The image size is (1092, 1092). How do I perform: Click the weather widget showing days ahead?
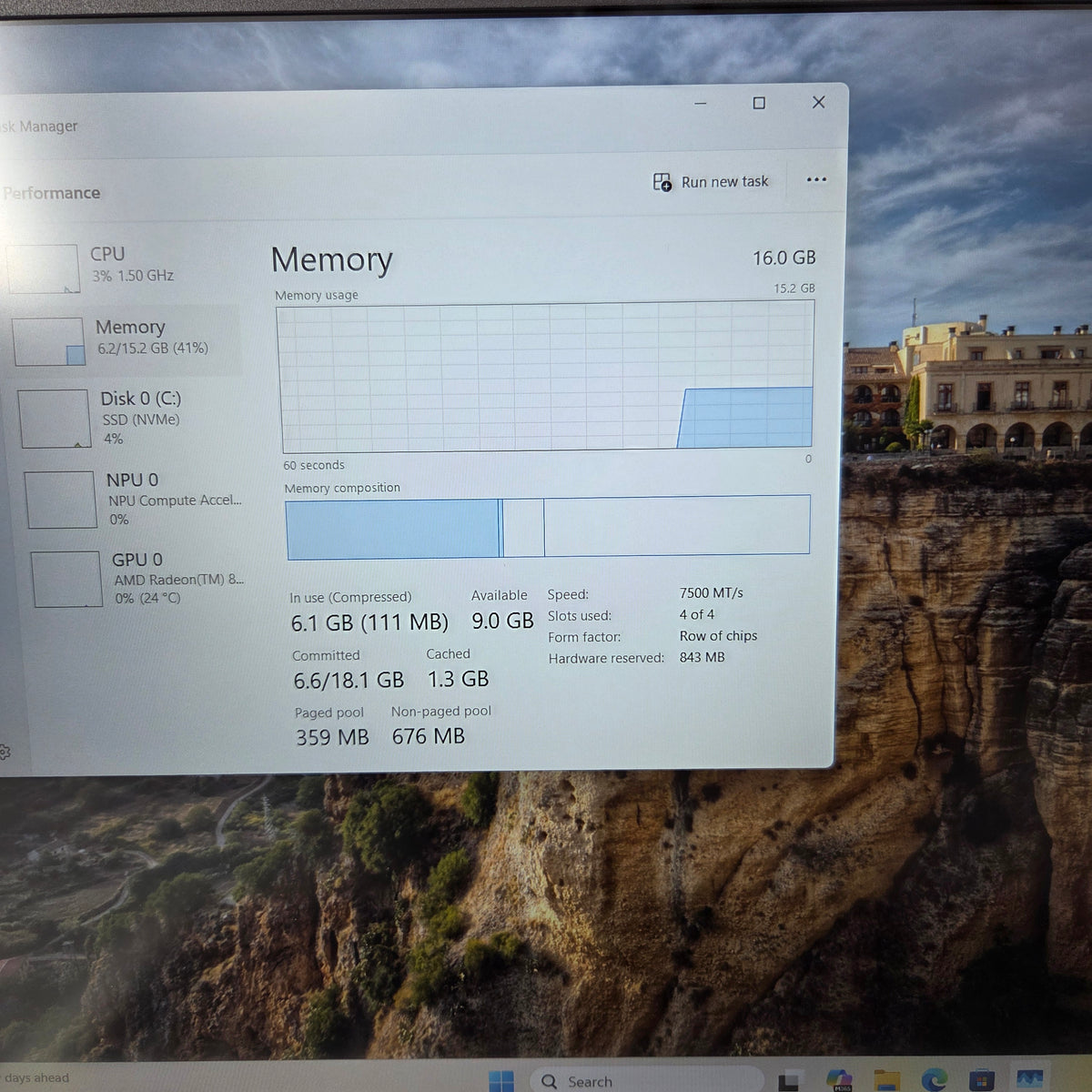click(x=36, y=1078)
